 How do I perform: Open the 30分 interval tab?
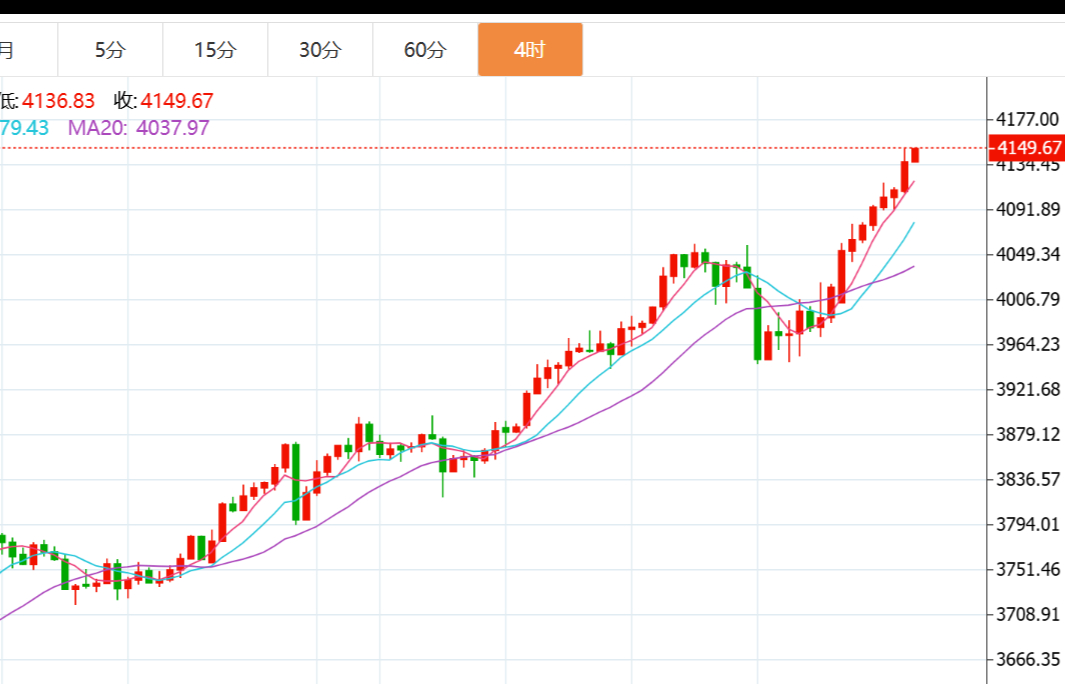point(320,50)
